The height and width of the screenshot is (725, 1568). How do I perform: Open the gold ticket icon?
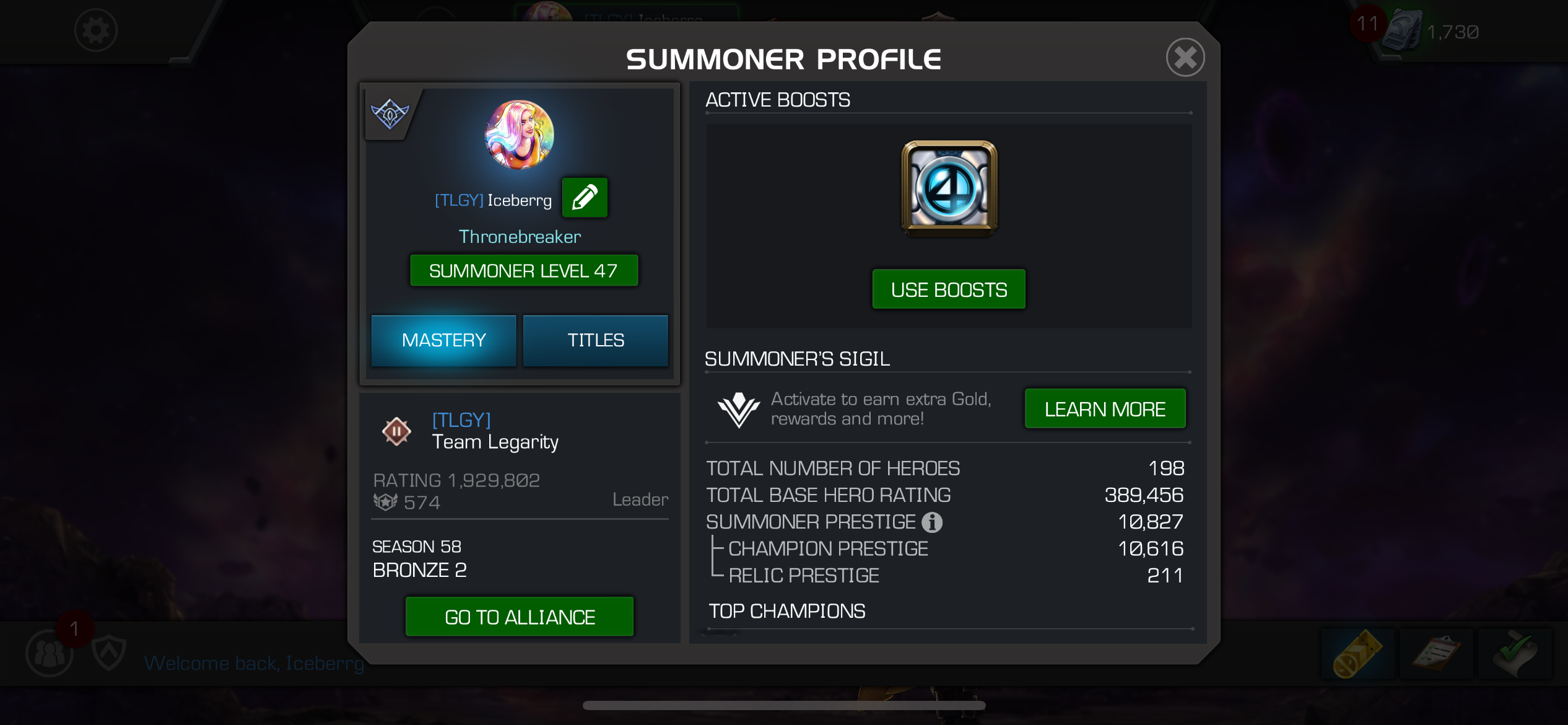coord(1357,654)
